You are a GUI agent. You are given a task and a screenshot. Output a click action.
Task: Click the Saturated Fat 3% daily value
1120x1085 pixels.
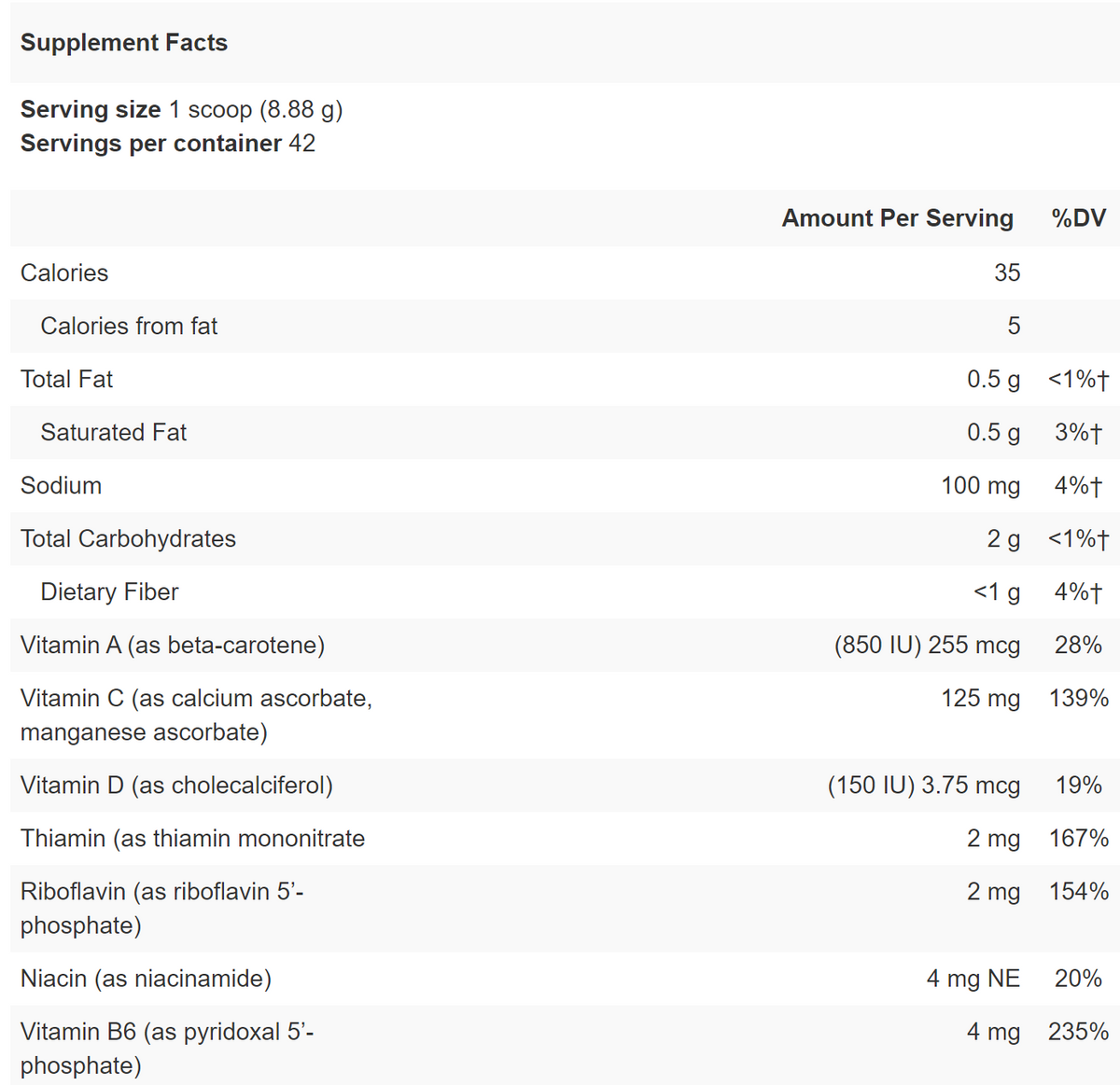tap(1078, 433)
